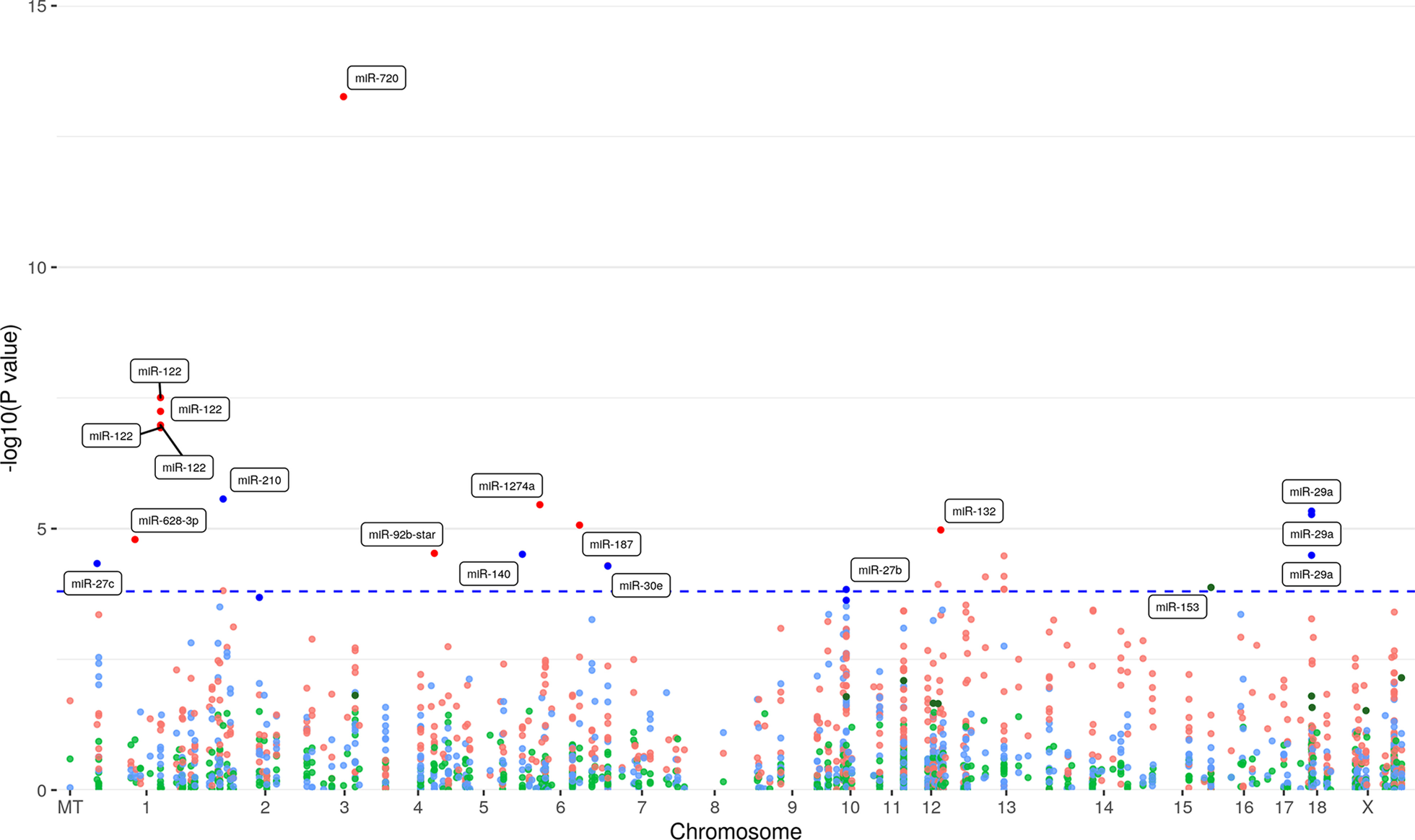
Task: Click the miR-720 label
Action: click(x=376, y=78)
